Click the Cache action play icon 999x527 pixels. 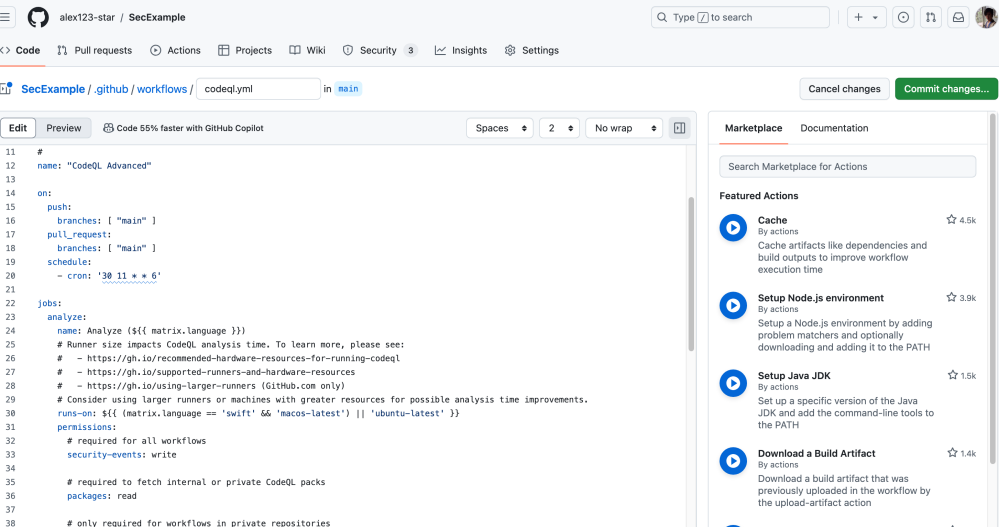click(x=733, y=228)
